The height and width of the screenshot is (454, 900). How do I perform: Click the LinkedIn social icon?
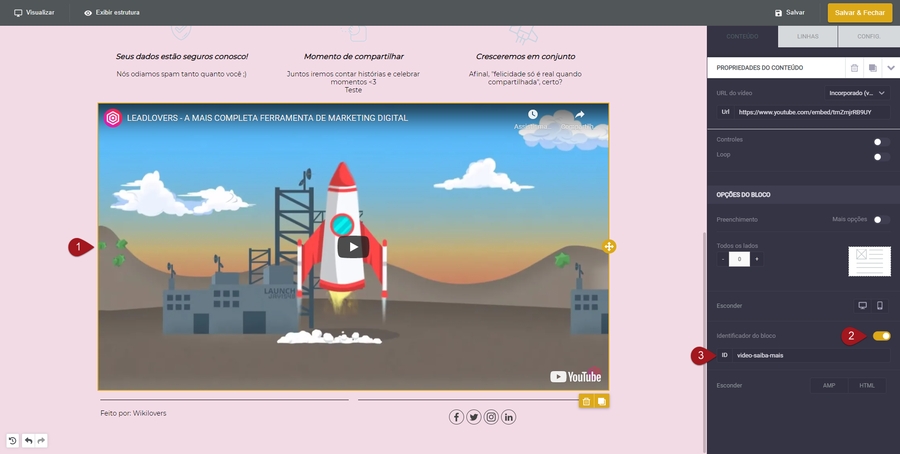509,417
